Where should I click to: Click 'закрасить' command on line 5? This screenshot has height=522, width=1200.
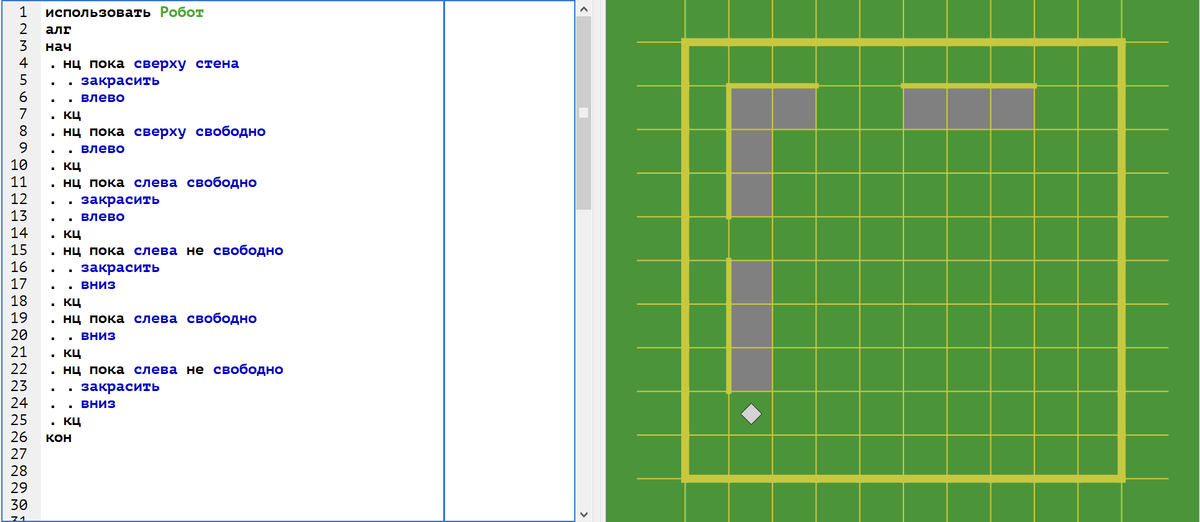tap(120, 80)
